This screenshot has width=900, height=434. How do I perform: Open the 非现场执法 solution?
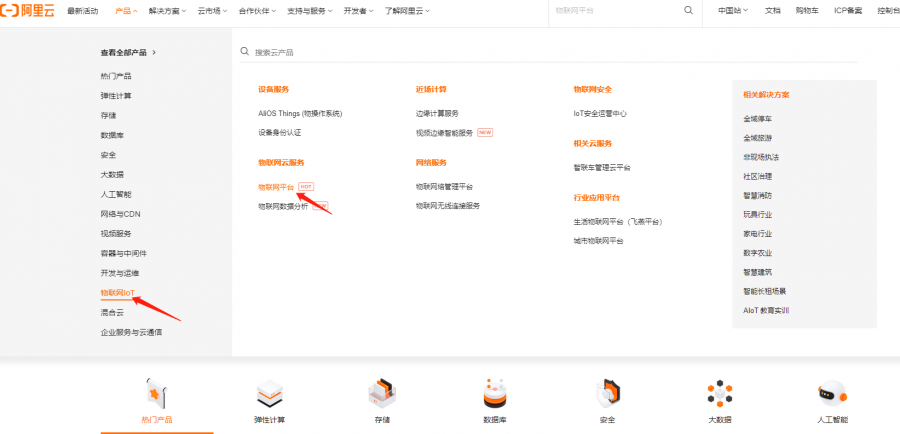[761, 157]
